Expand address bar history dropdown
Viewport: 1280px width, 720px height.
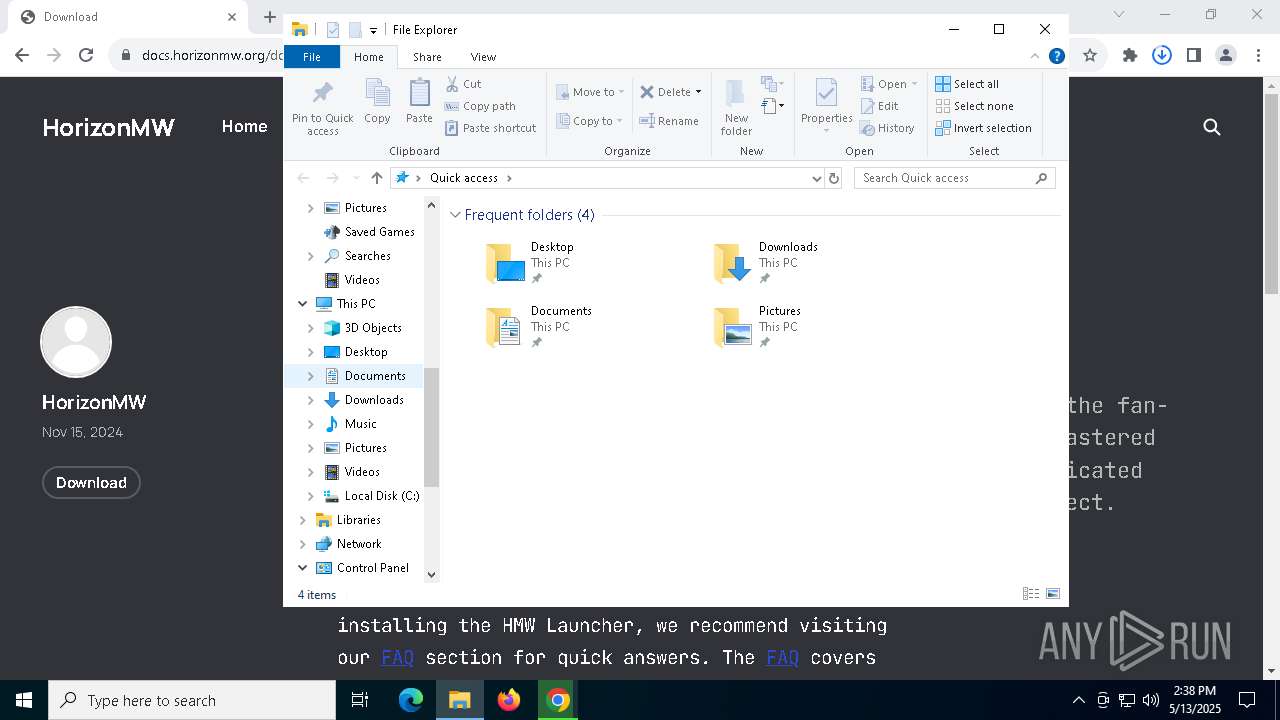[817, 178]
